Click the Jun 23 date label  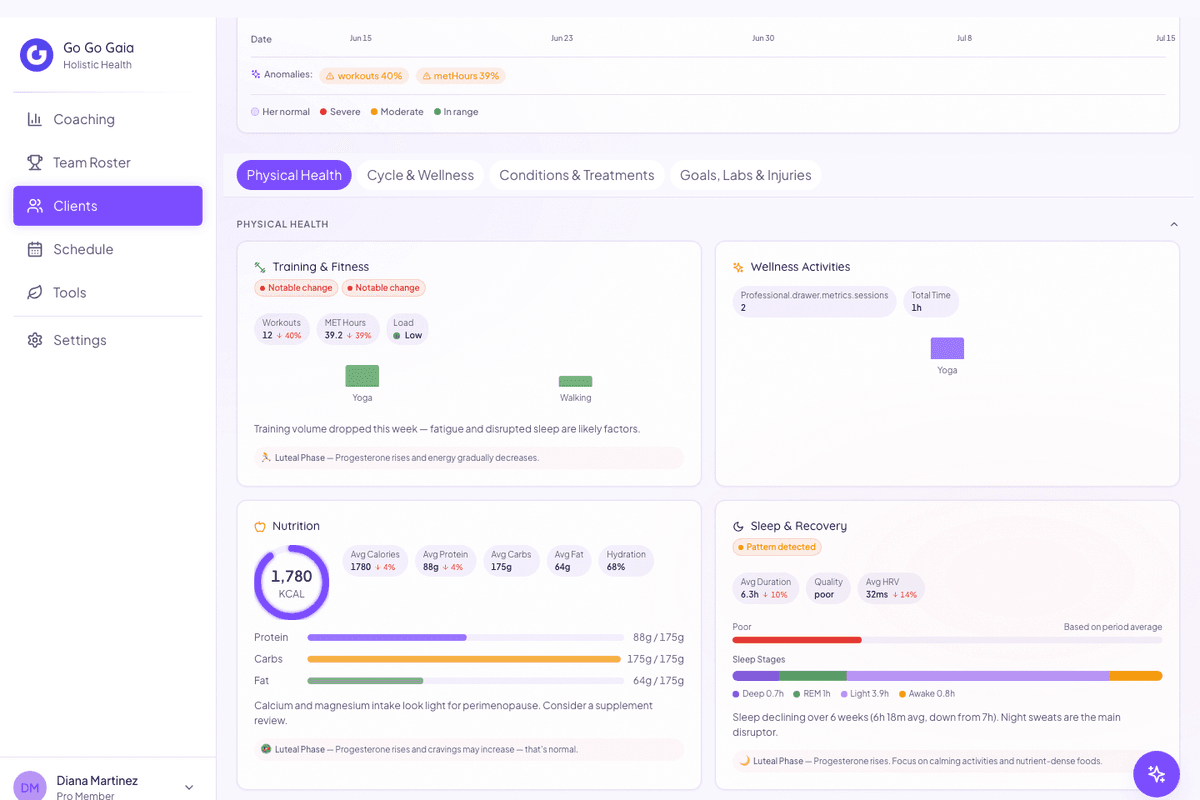click(x=562, y=38)
